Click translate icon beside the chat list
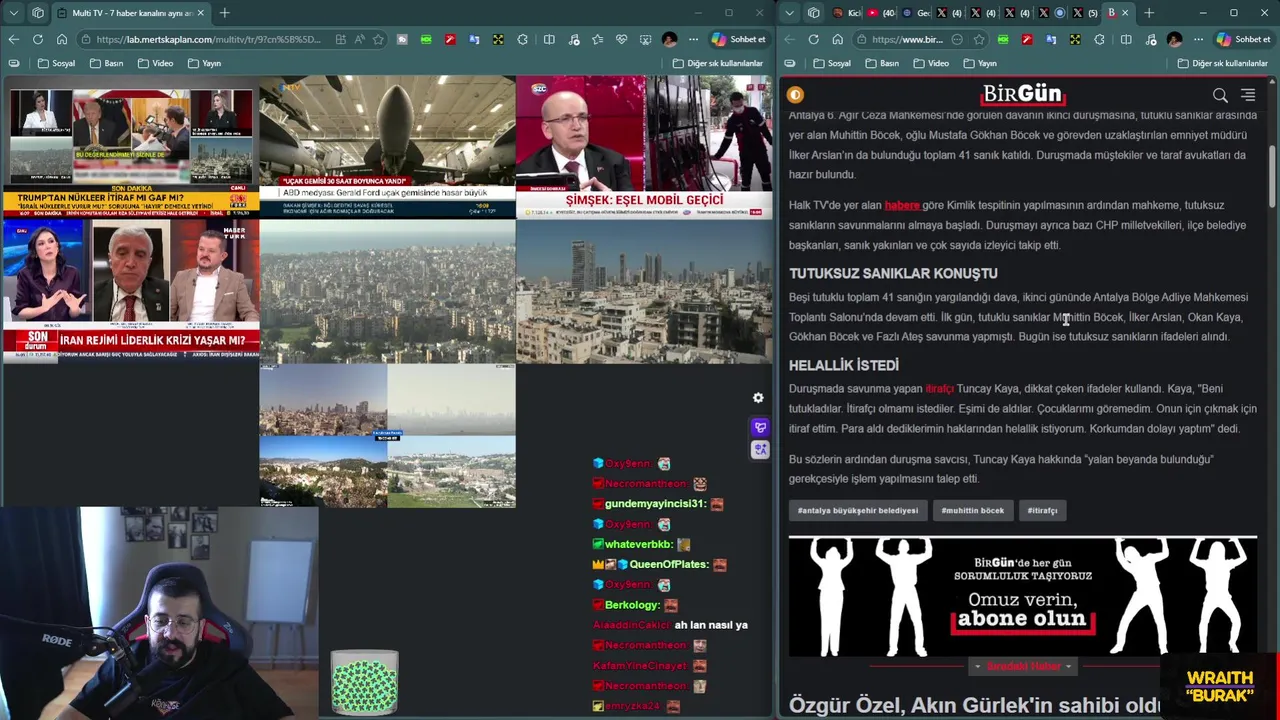 click(760, 450)
